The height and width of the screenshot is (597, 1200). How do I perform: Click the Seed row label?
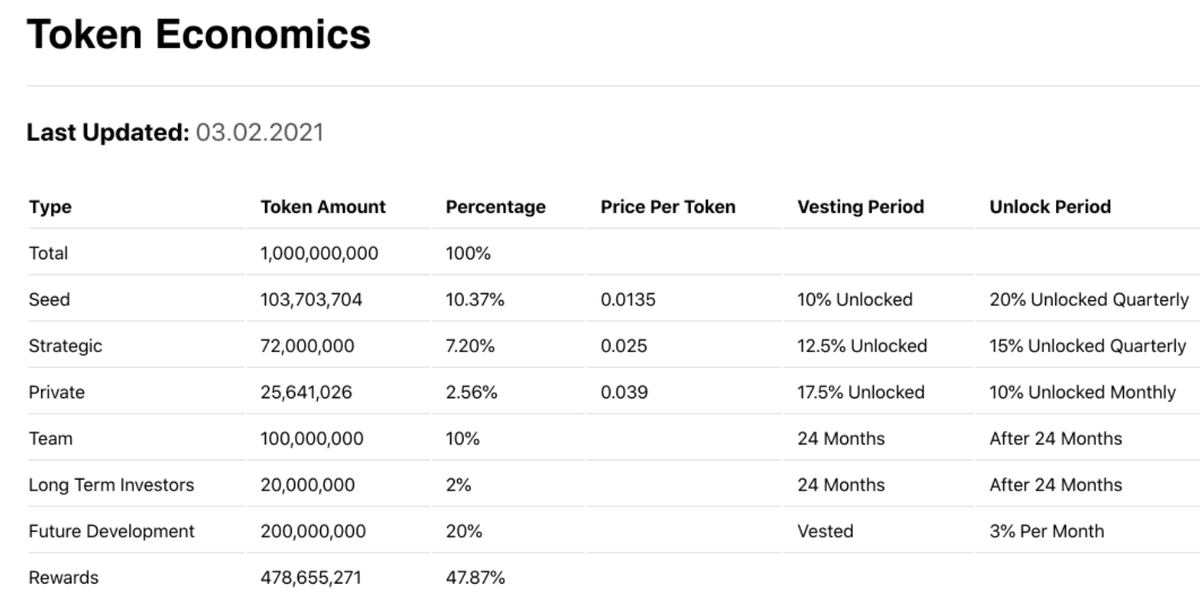[x=49, y=299]
